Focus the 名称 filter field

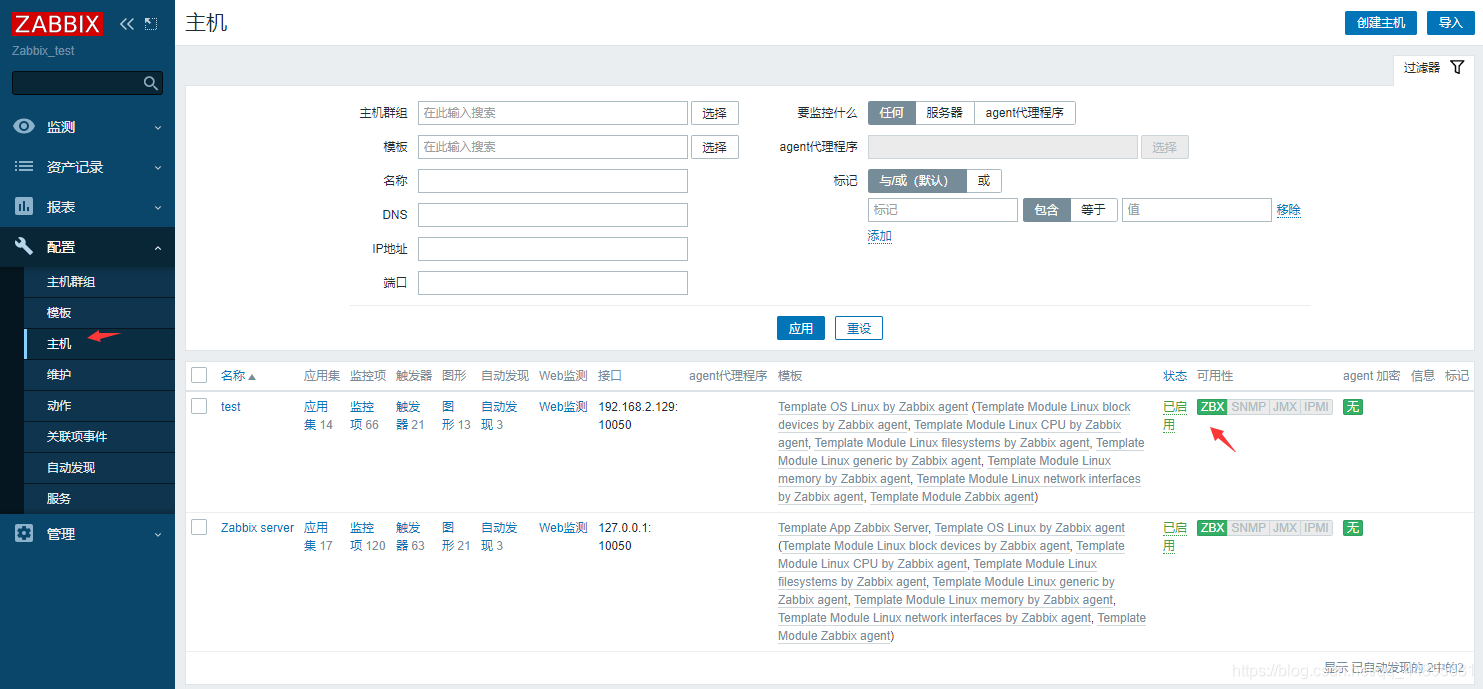click(x=553, y=181)
